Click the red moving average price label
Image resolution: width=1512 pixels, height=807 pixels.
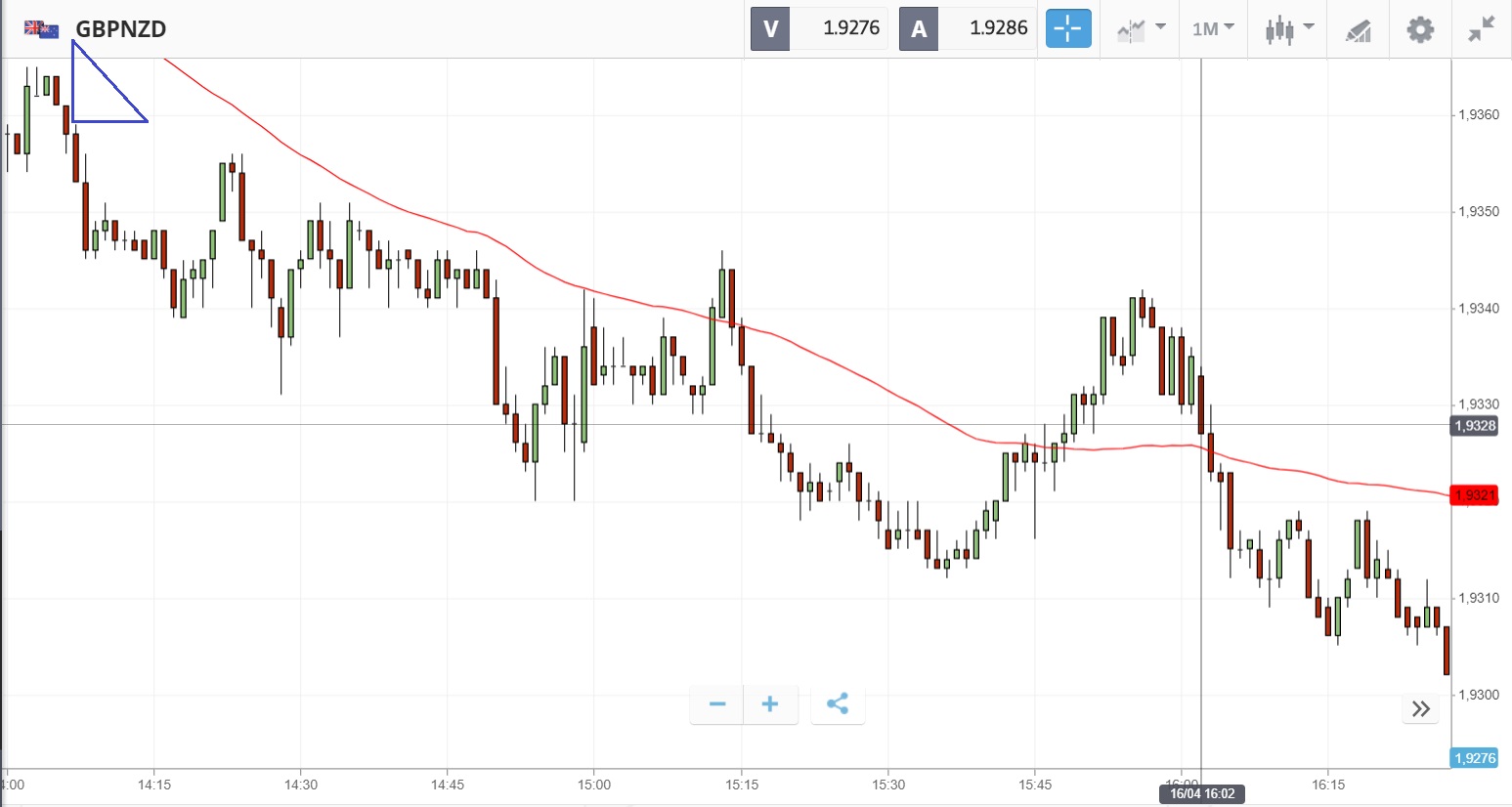[1474, 495]
